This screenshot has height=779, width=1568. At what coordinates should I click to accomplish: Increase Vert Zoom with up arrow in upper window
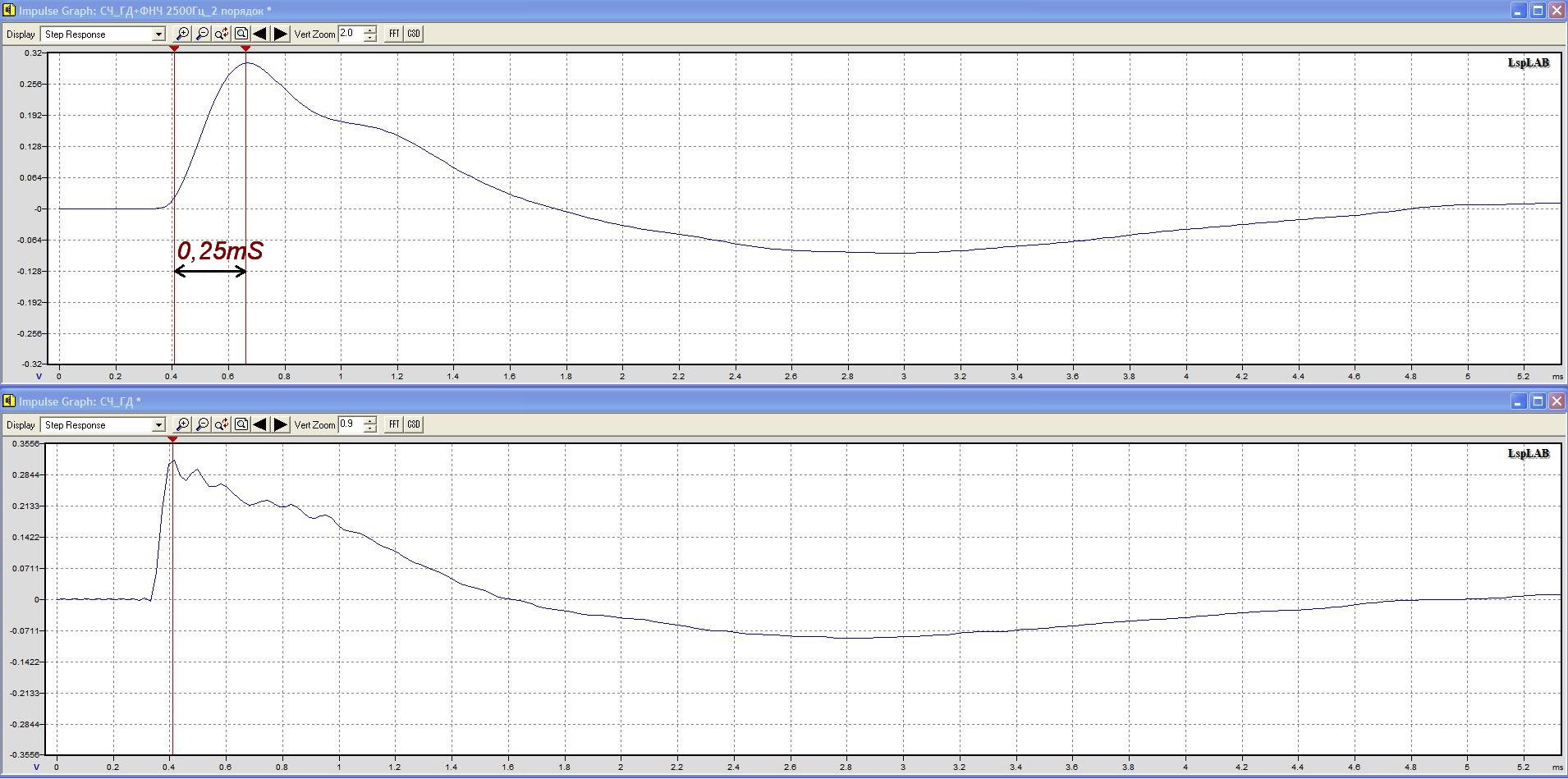[370, 30]
